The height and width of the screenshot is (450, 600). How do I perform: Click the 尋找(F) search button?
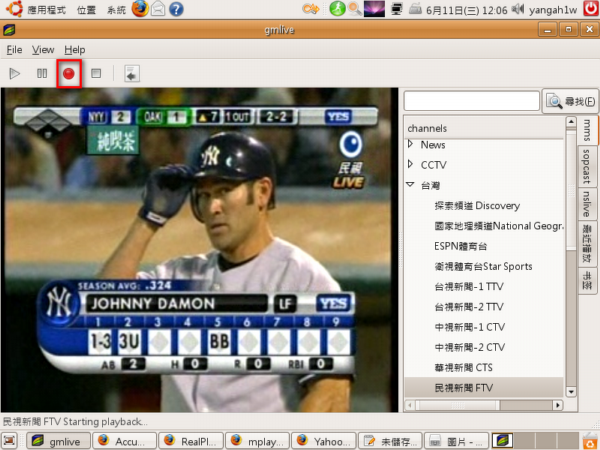click(x=570, y=101)
